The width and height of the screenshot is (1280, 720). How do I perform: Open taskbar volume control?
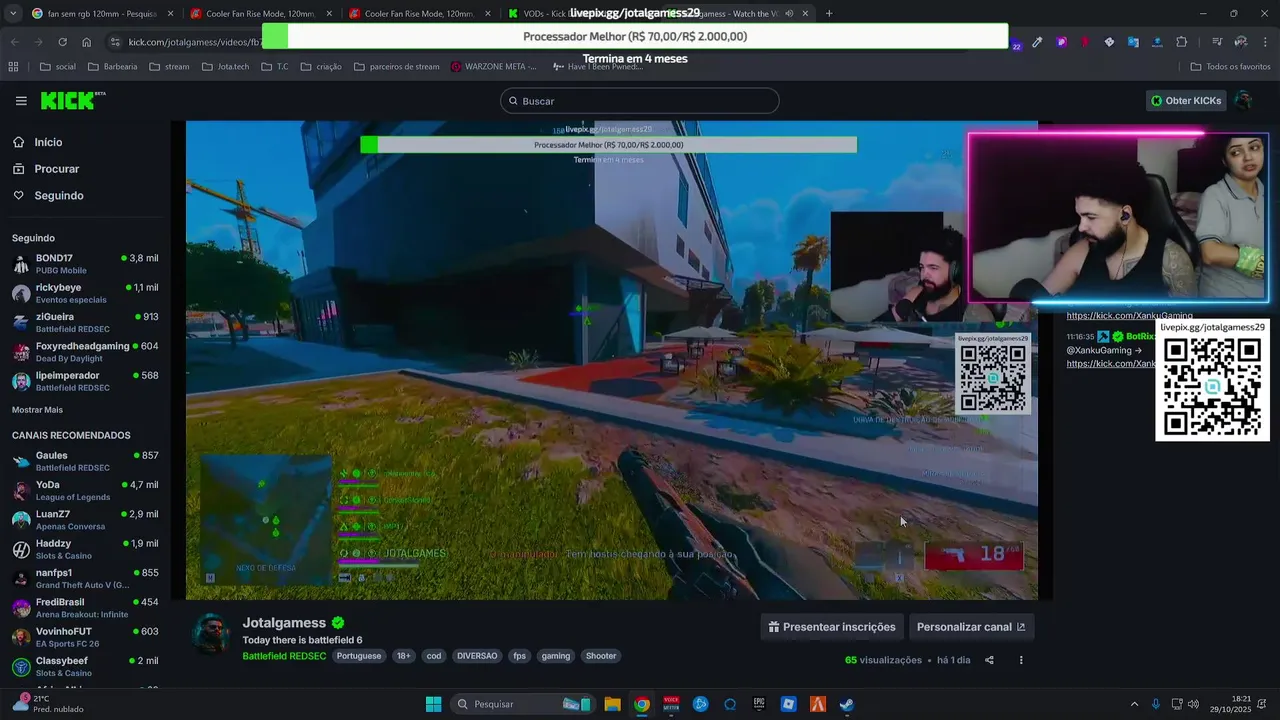1193,704
